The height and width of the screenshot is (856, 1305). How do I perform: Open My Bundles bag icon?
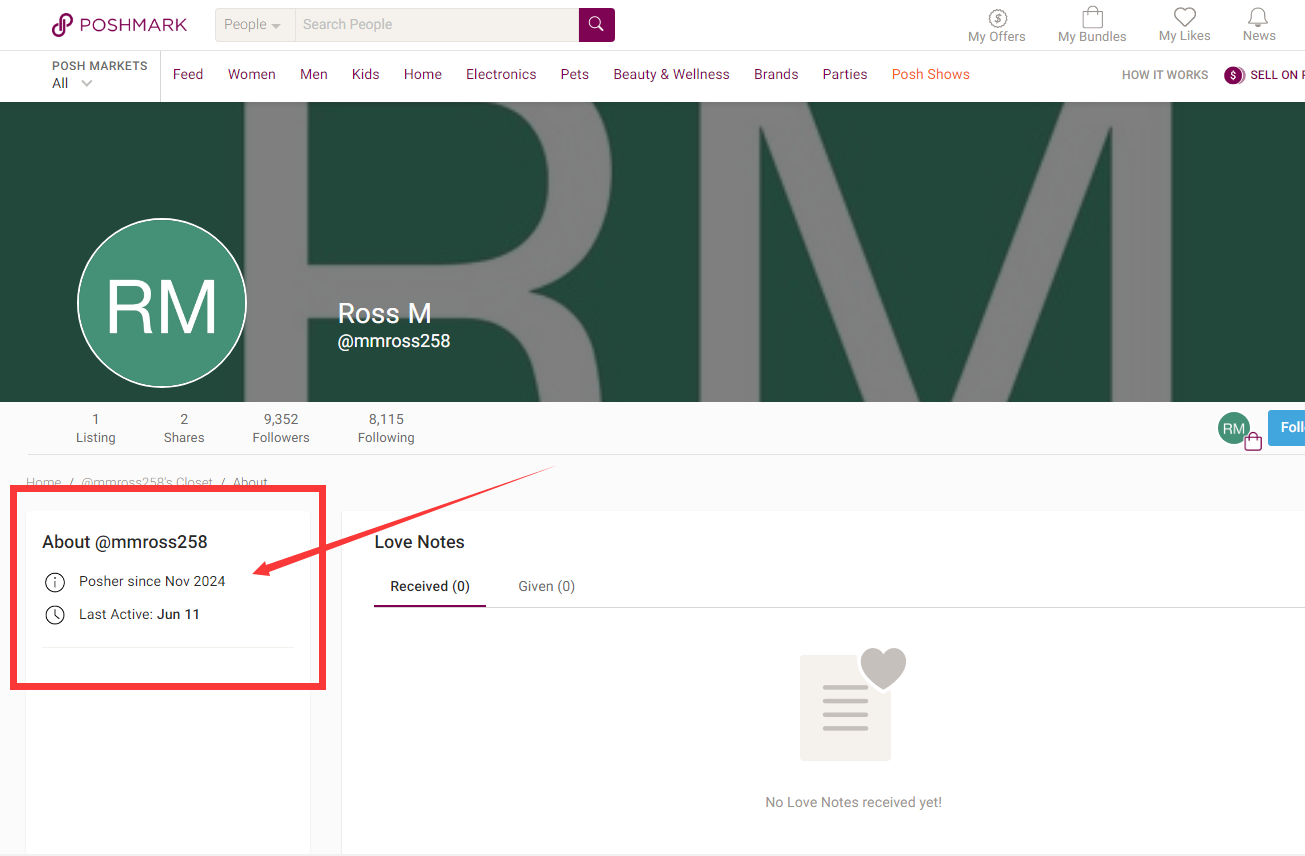click(1092, 17)
